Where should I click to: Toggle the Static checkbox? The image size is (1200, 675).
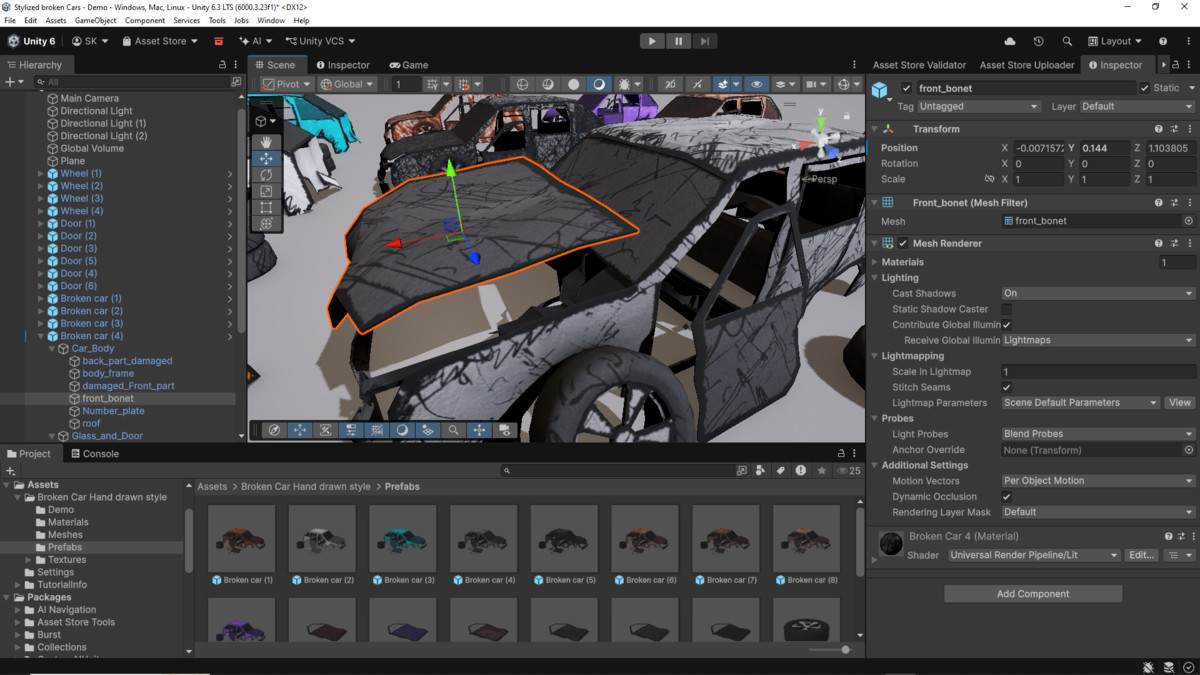pyautogui.click(x=1145, y=88)
